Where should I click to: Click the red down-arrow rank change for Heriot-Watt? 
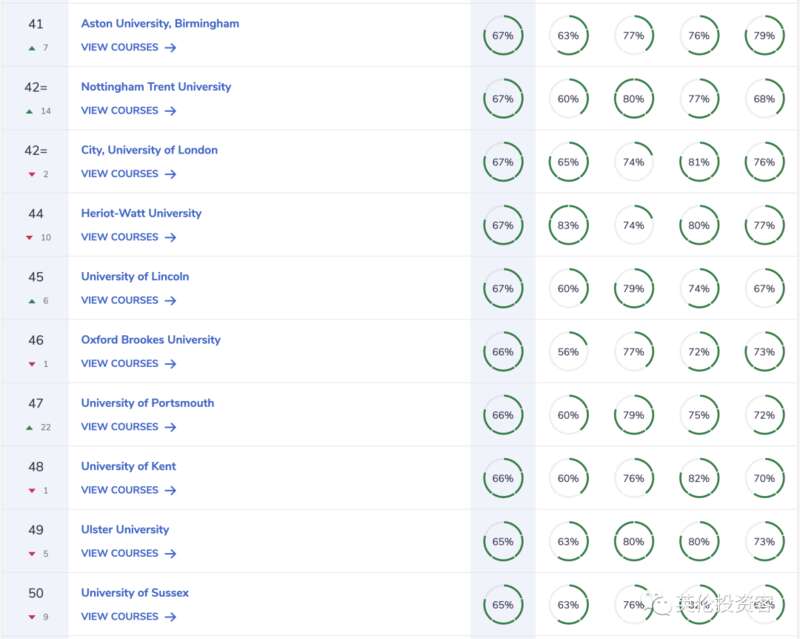point(30,238)
